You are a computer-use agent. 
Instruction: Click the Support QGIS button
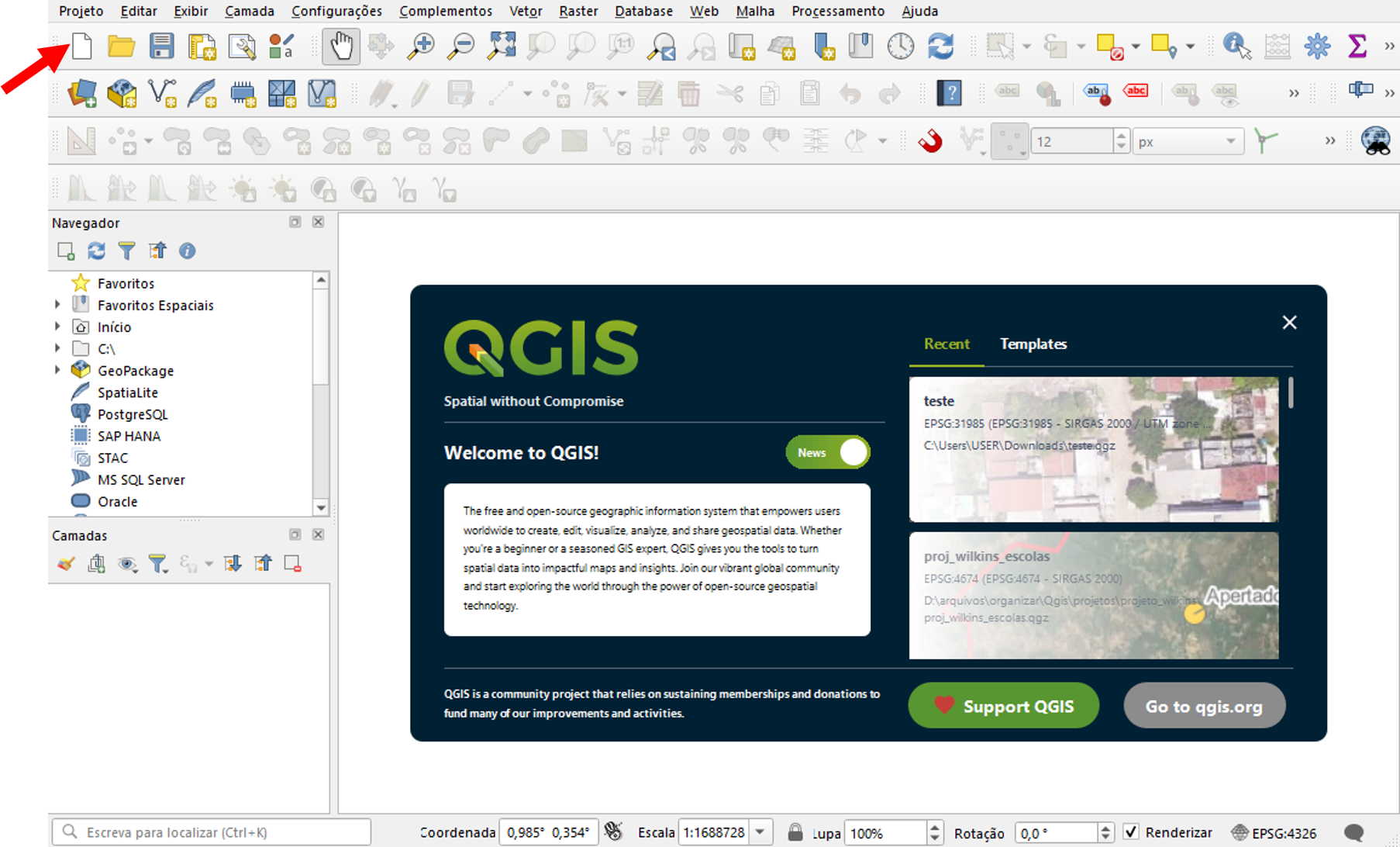(1003, 706)
